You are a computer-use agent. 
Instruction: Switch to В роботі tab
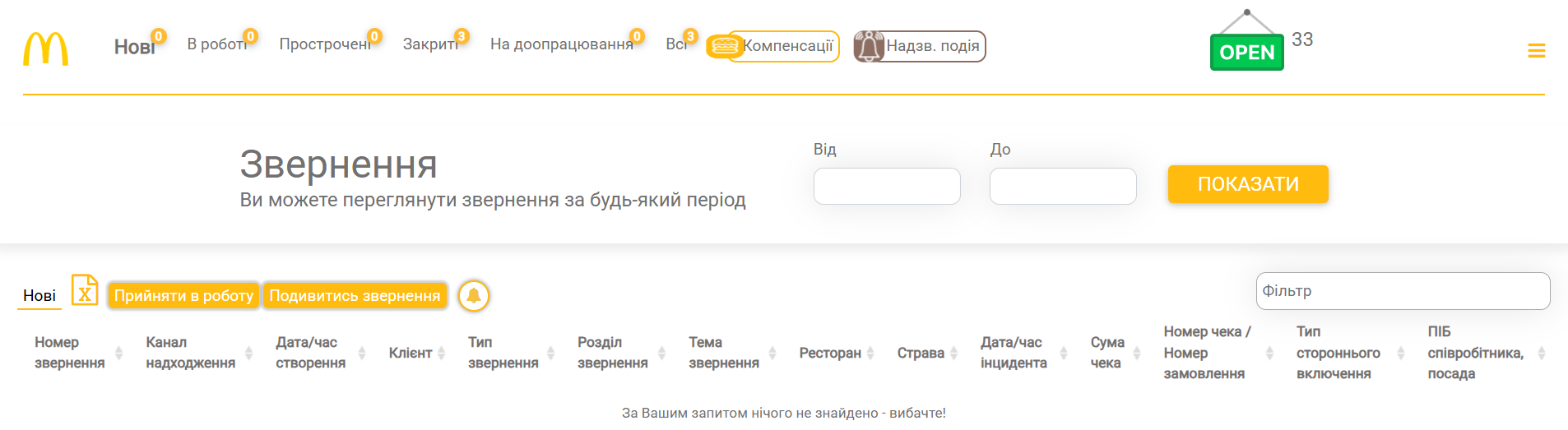[x=217, y=44]
